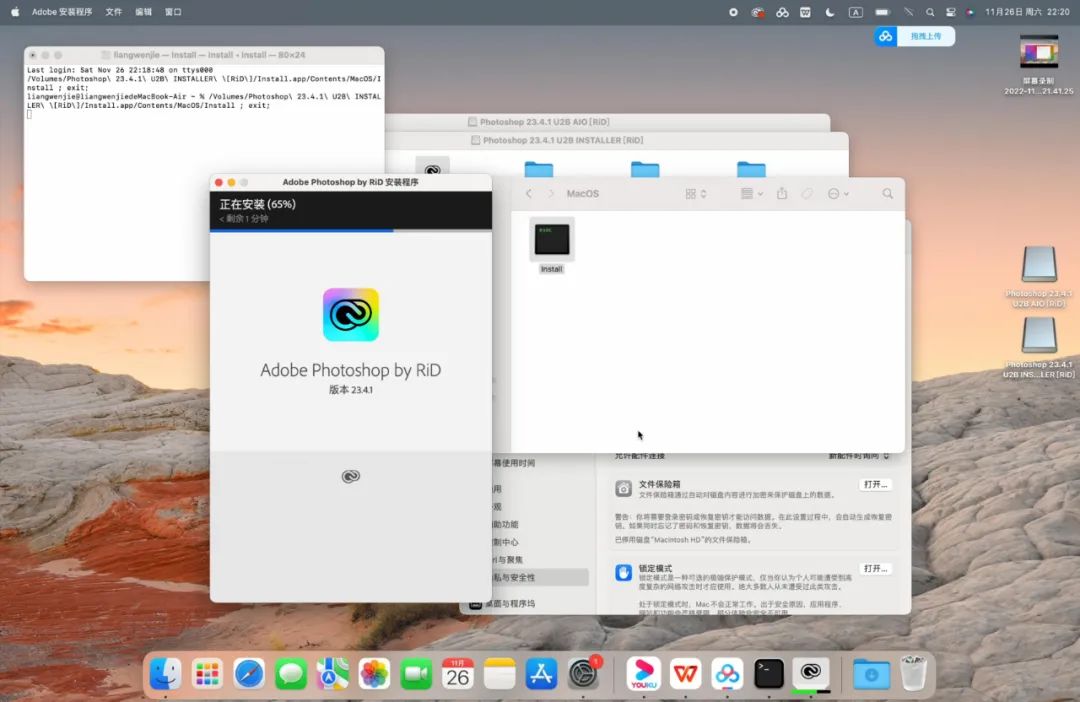Go back in the MacOS Finder window
1080x702 pixels.
529,194
